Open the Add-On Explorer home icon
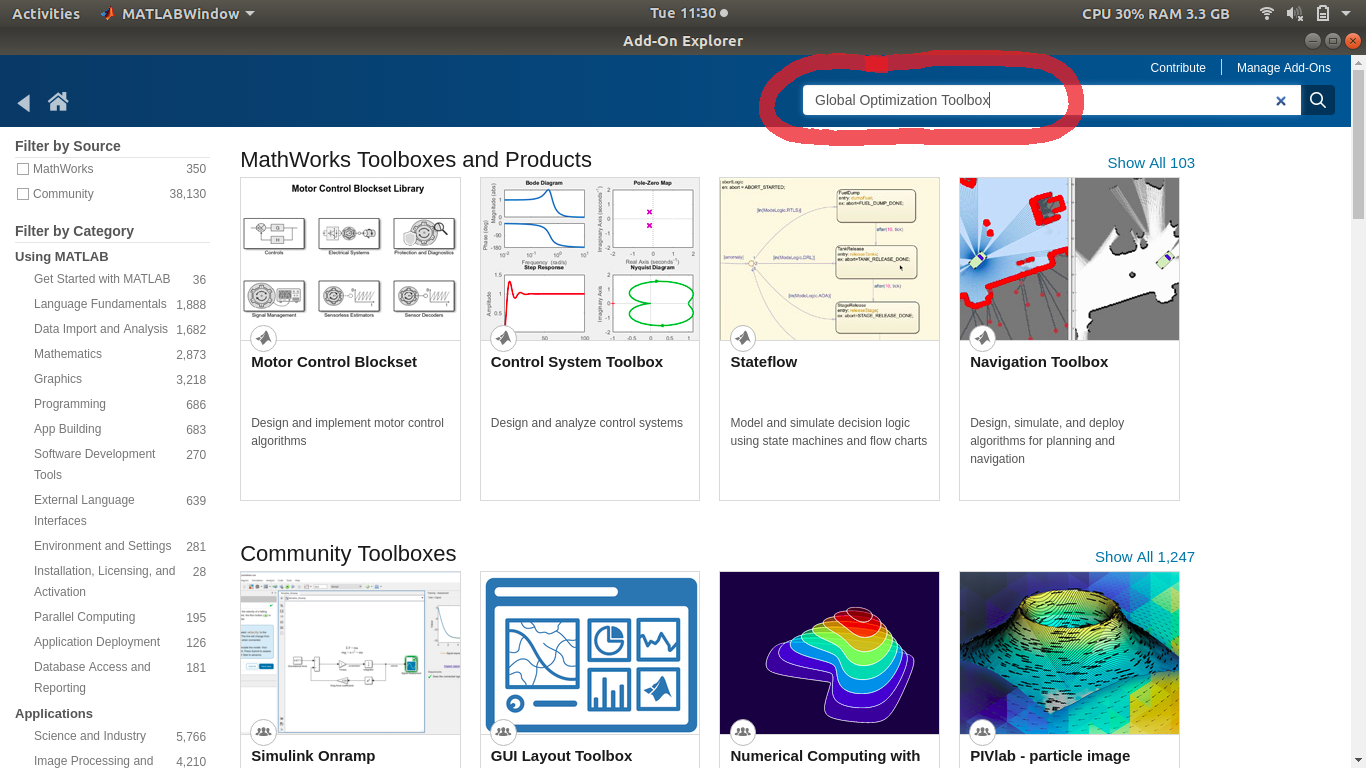Viewport: 1366px width, 768px height. (x=58, y=101)
